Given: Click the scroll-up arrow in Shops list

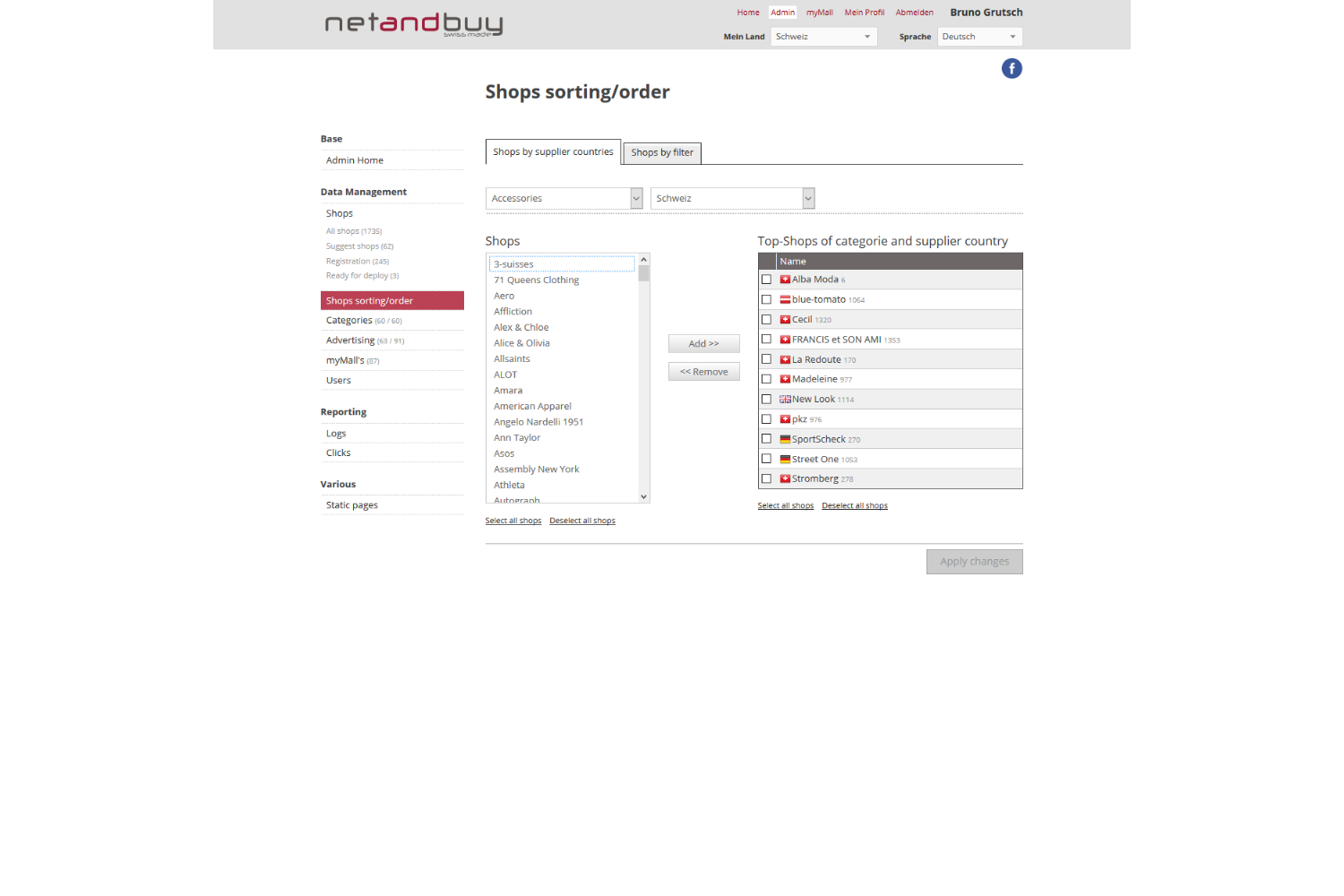Looking at the screenshot, I should click(x=643, y=260).
